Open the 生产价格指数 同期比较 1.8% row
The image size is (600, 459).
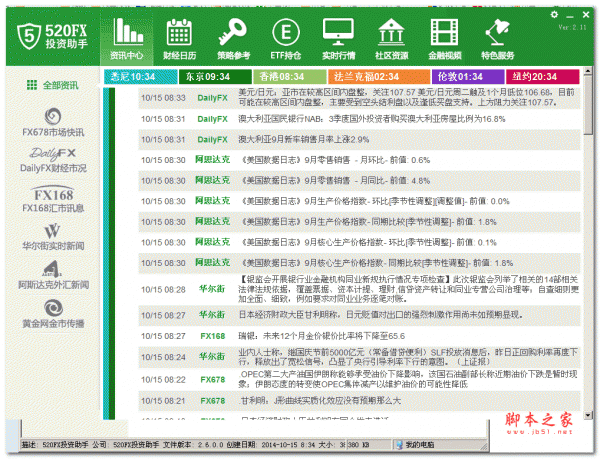coord(359,222)
